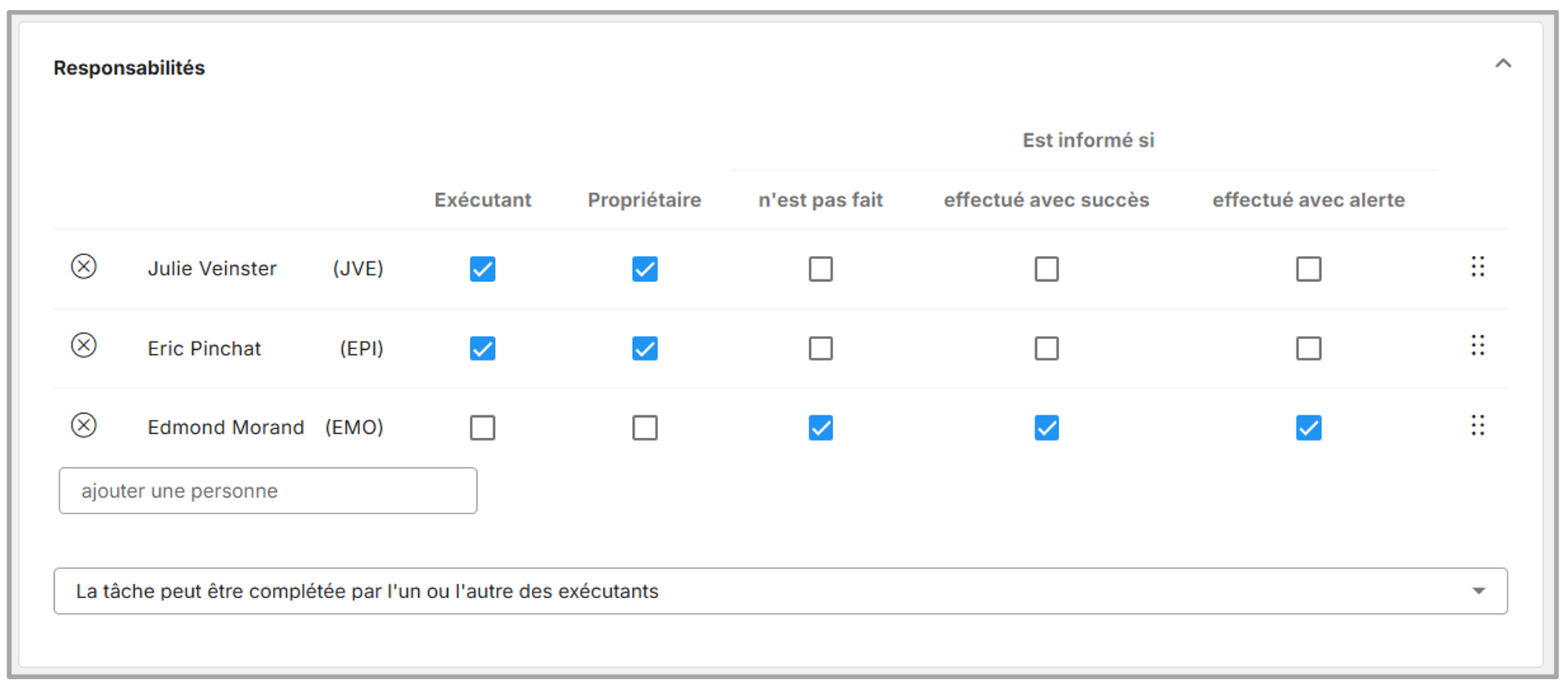Image resolution: width=1568 pixels, height=686 pixels.
Task: Remove Eric Pinchat using the X icon
Action: tap(84, 345)
